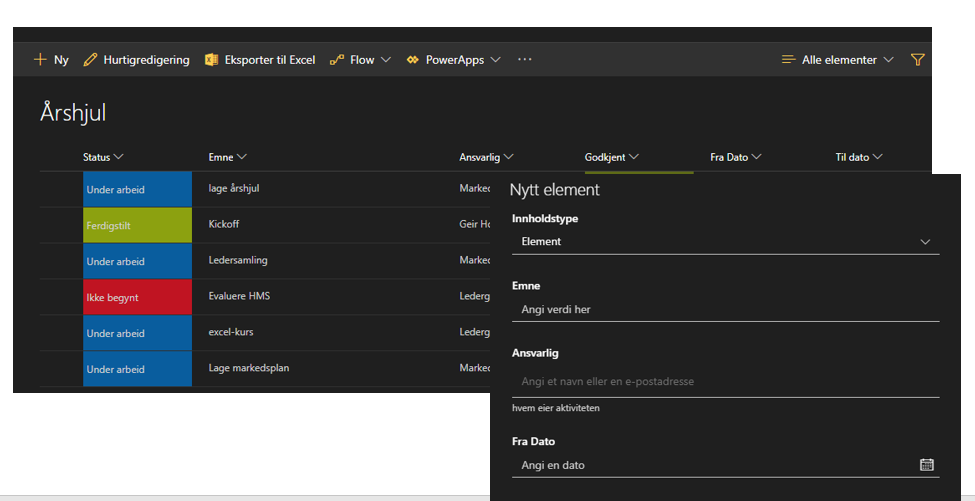
Task: Click the Evaluere HMS item
Action: 239,296
